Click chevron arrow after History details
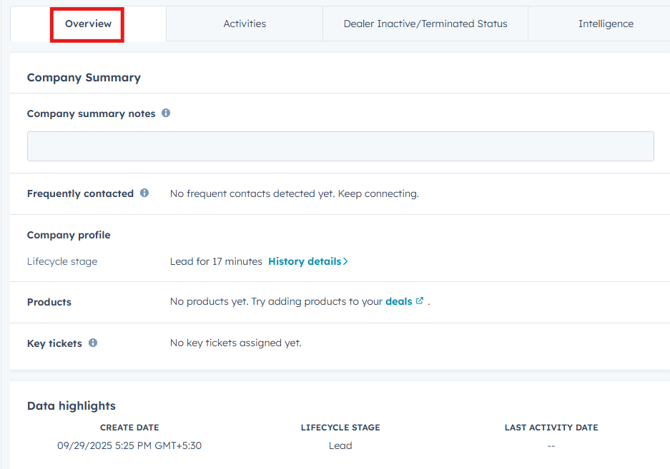670x469 pixels. tap(346, 262)
